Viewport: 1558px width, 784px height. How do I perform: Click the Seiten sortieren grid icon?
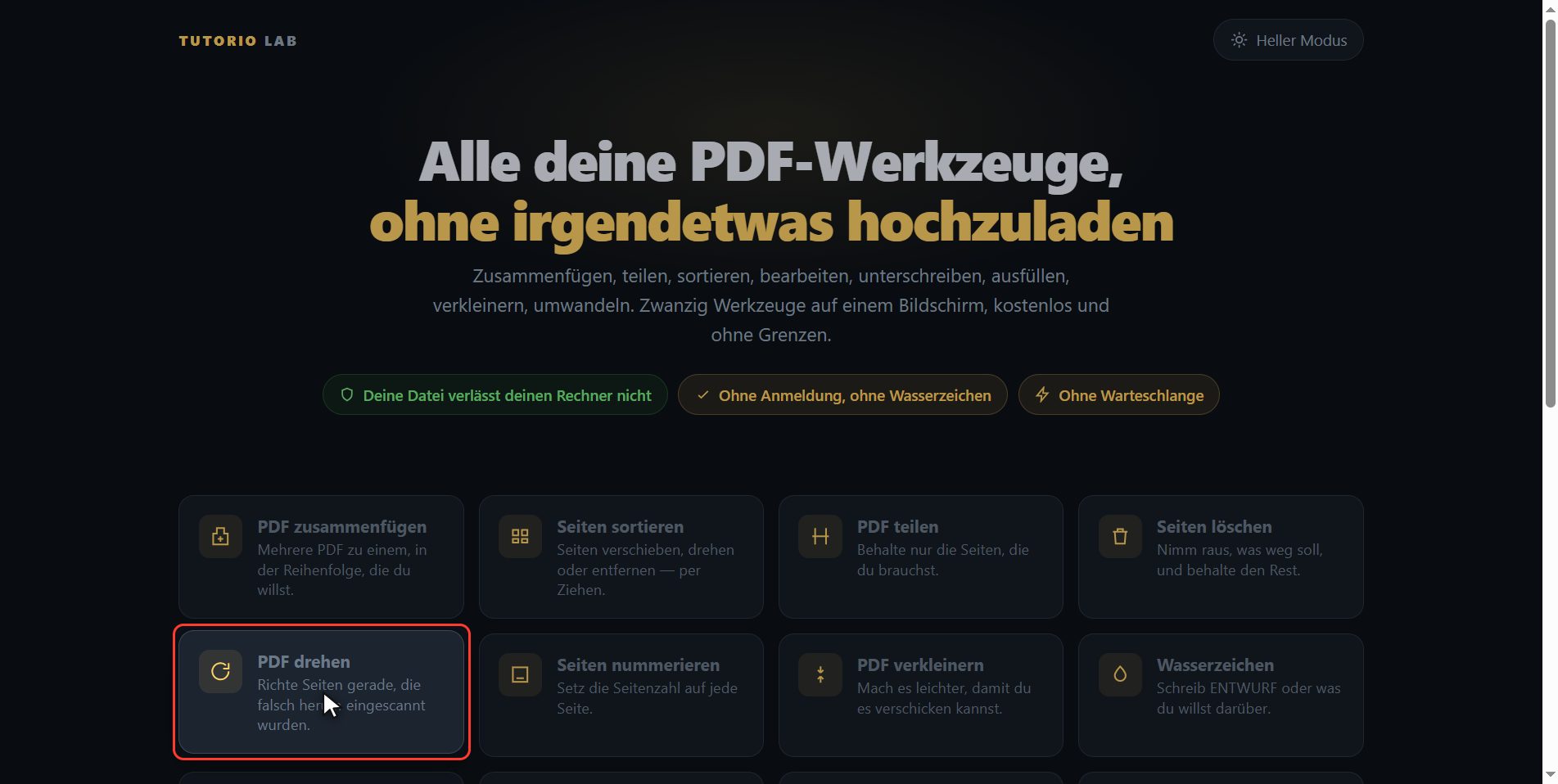520,537
